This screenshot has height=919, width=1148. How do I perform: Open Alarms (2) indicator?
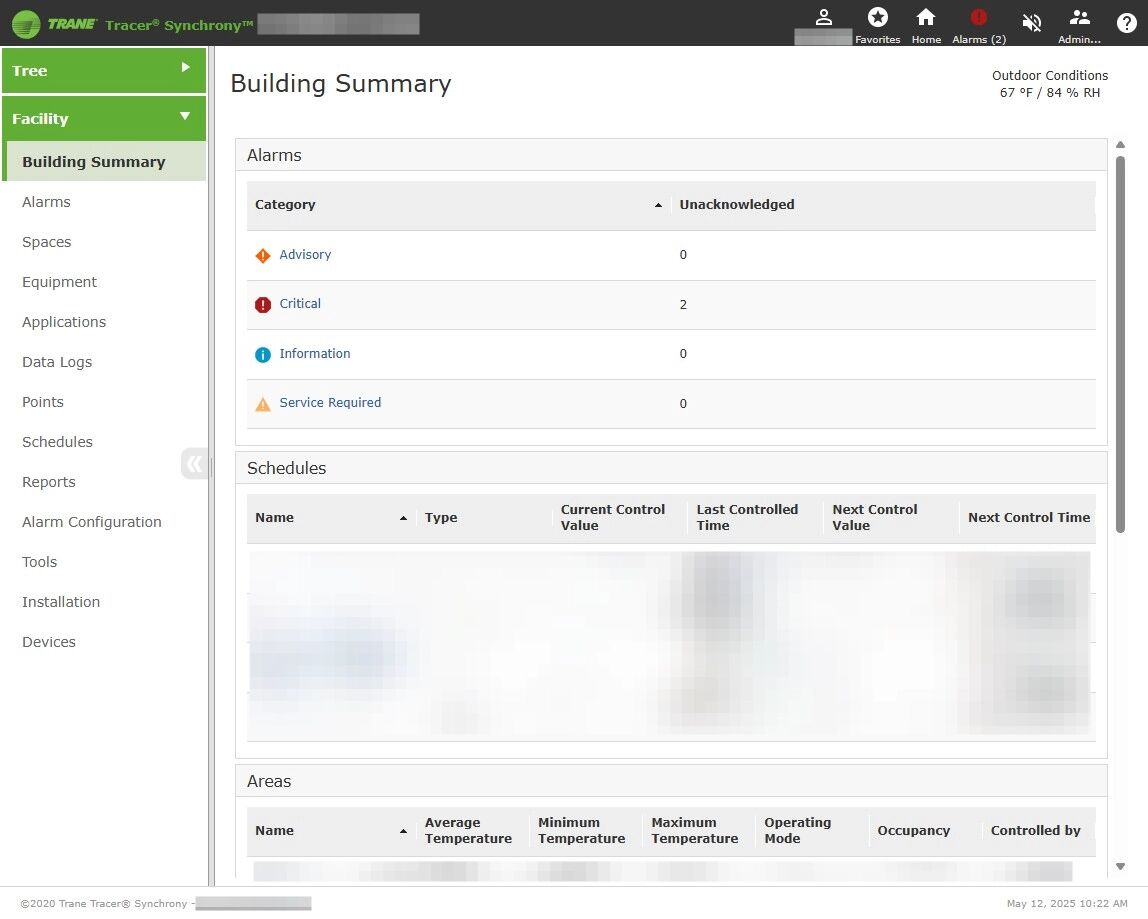tap(979, 24)
